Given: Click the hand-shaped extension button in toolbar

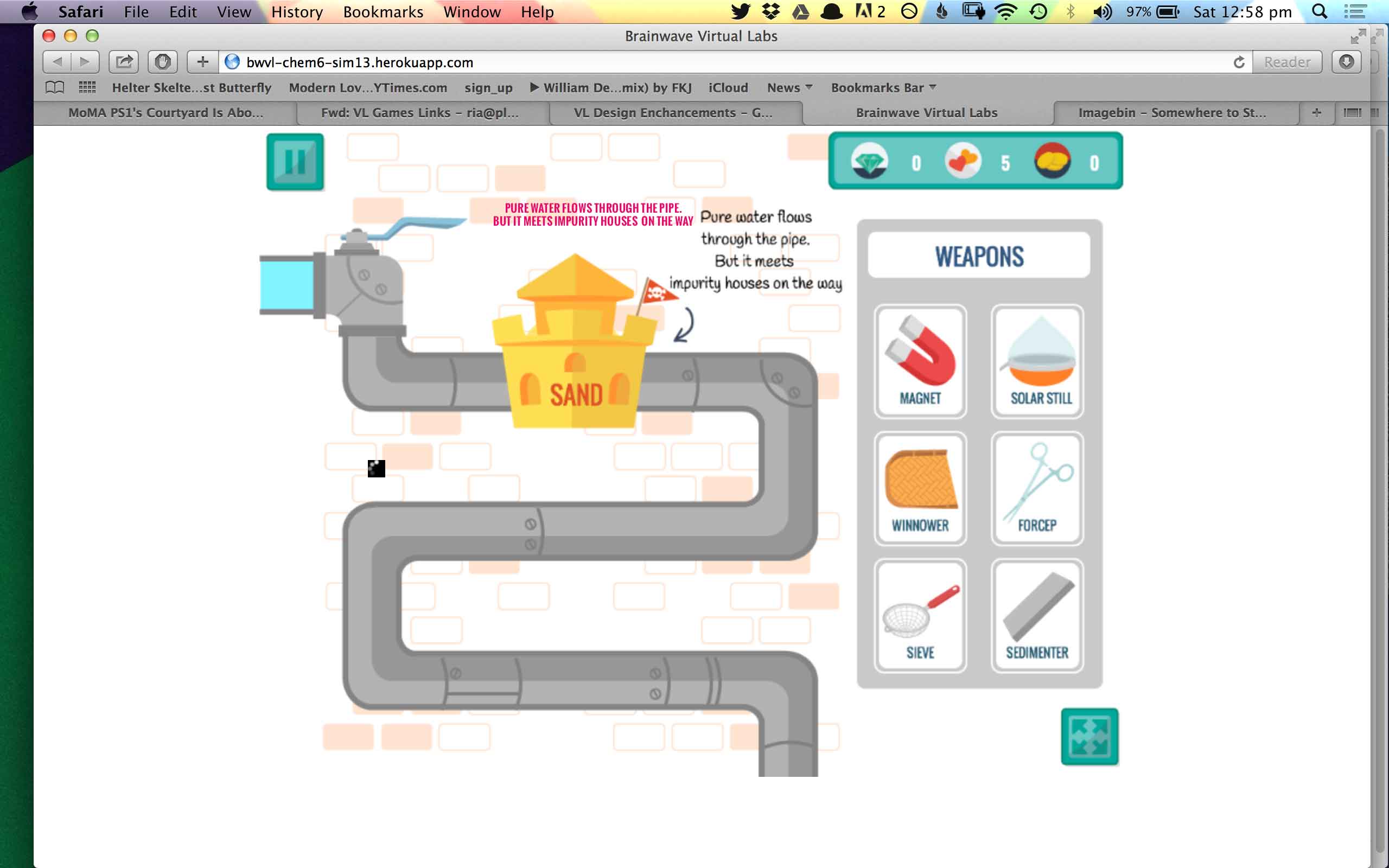Looking at the screenshot, I should [x=162, y=61].
